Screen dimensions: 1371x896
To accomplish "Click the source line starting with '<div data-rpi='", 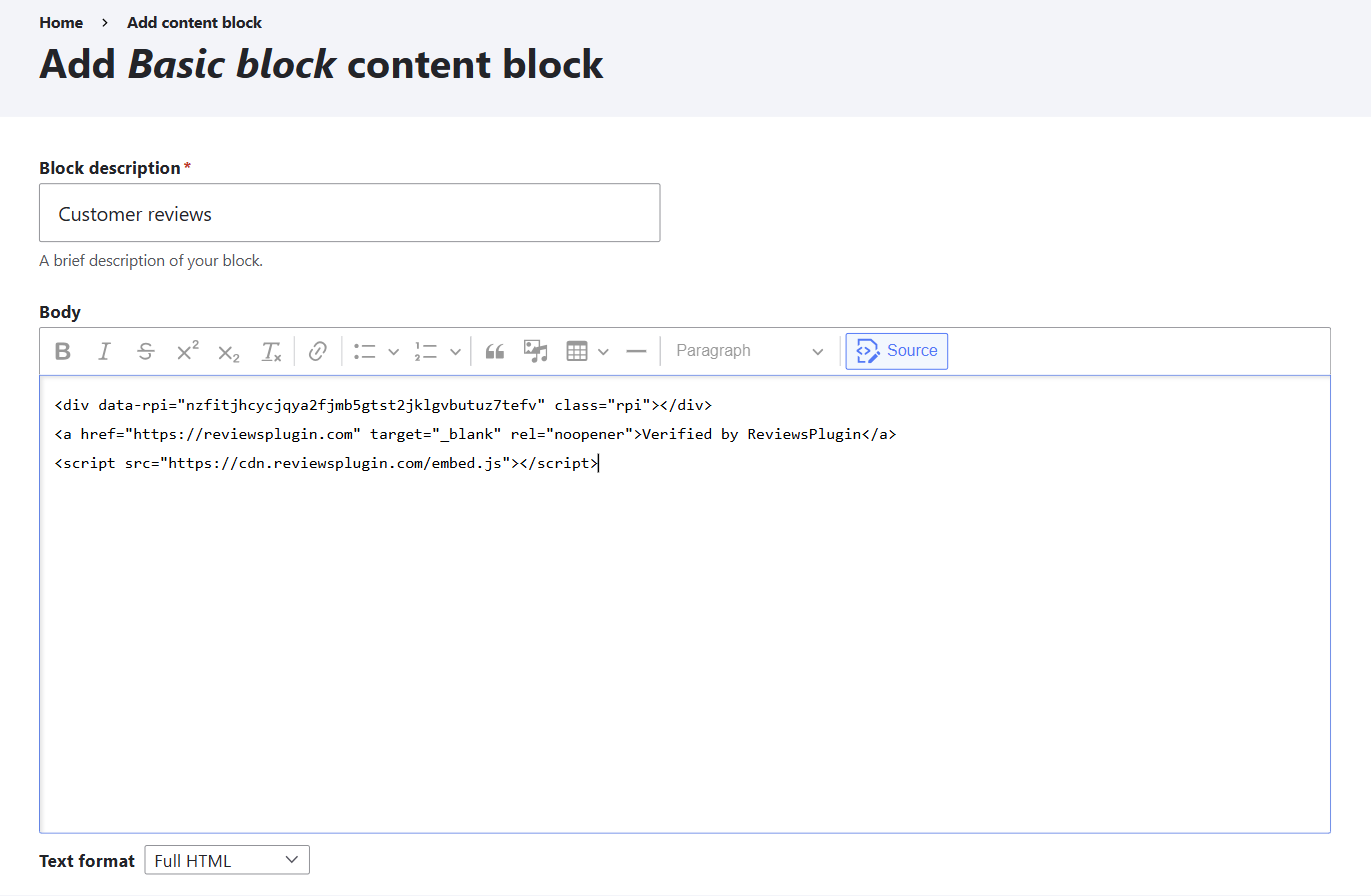I will pyautogui.click(x=383, y=405).
